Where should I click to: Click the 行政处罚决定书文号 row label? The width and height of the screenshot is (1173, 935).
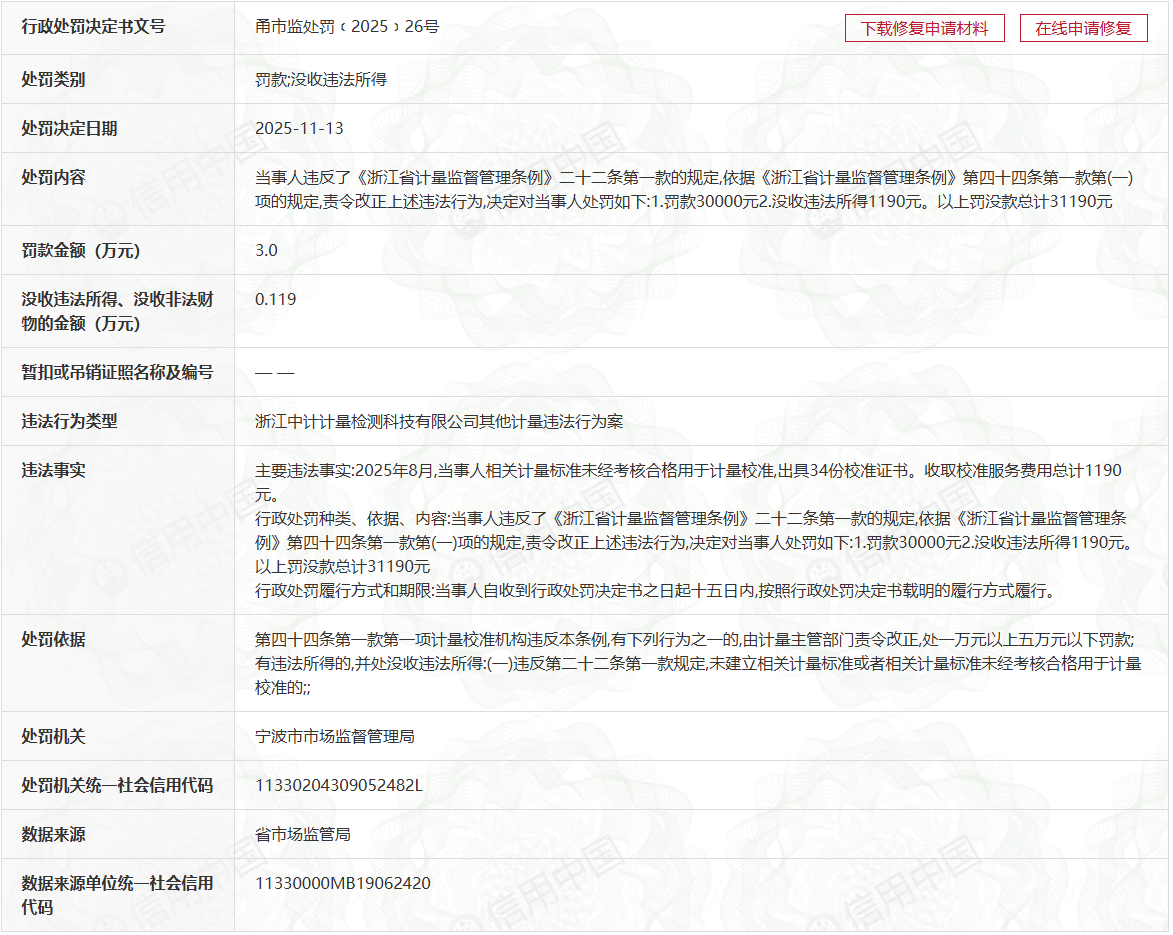coord(94,27)
